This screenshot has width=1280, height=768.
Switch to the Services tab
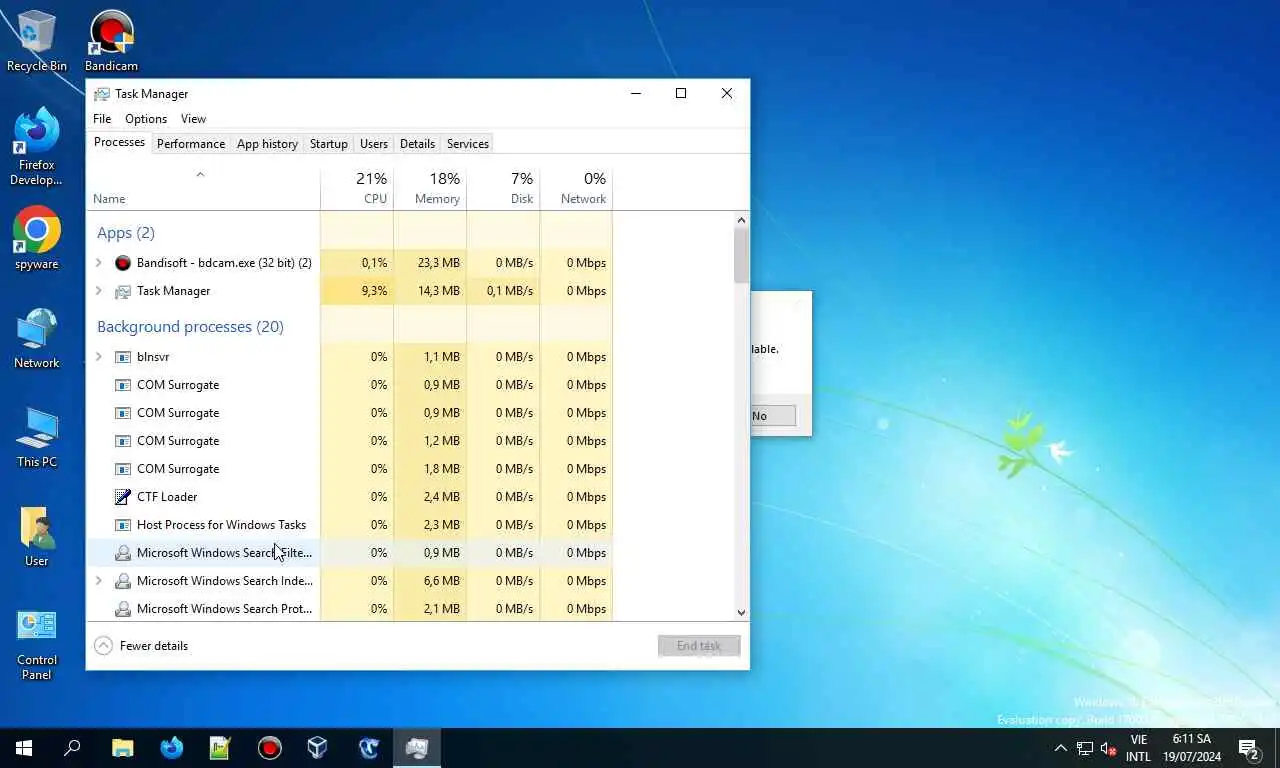(x=468, y=144)
